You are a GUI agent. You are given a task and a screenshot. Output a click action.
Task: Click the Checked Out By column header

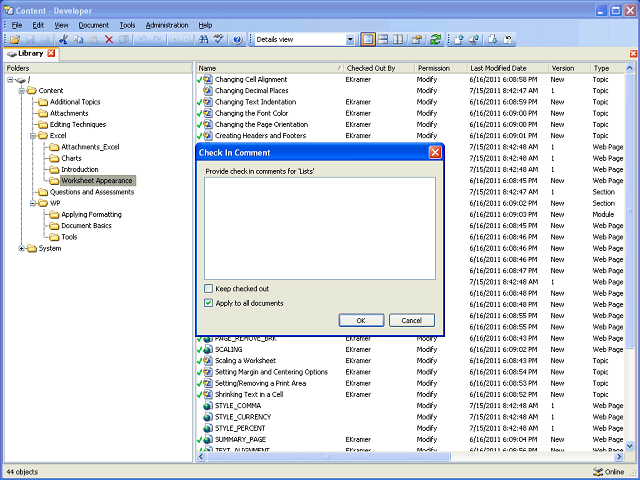(x=379, y=68)
